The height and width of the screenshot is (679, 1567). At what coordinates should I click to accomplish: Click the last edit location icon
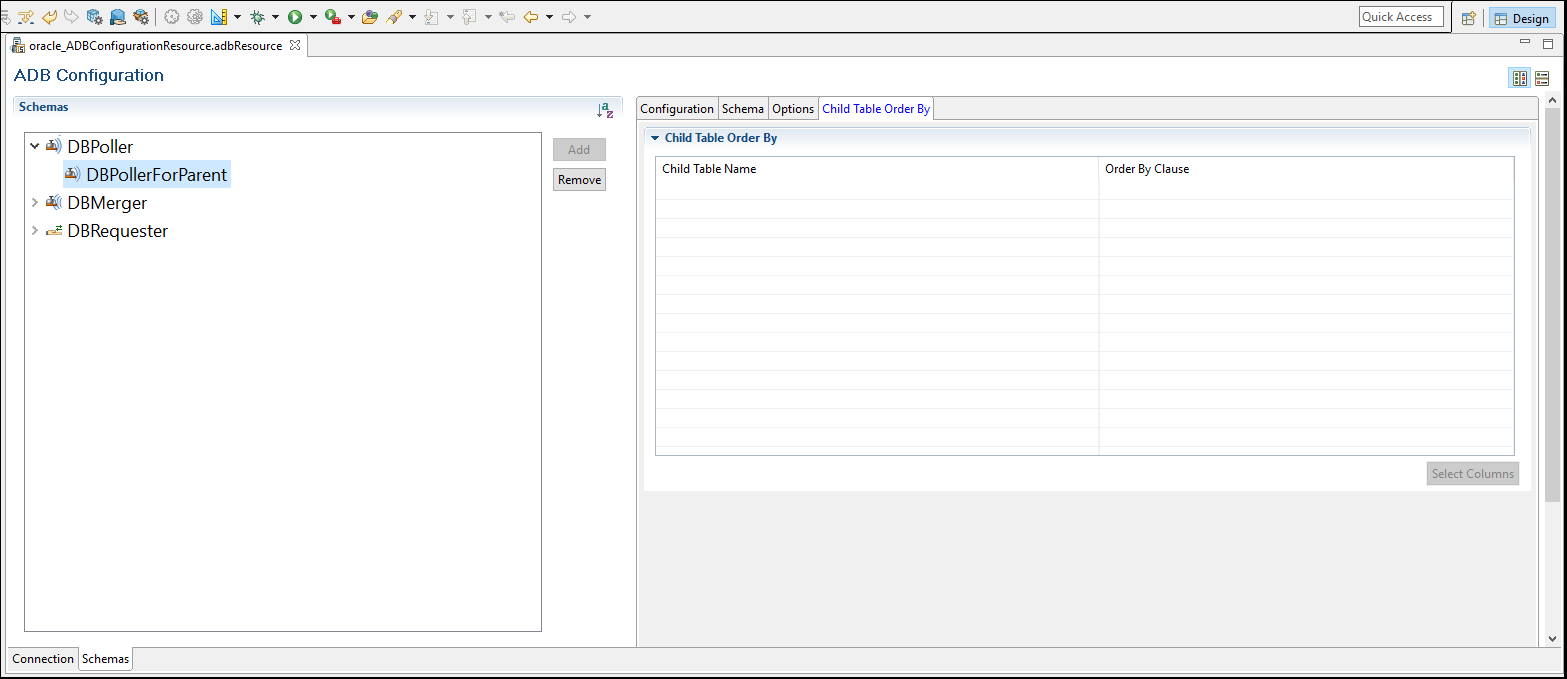(x=507, y=17)
